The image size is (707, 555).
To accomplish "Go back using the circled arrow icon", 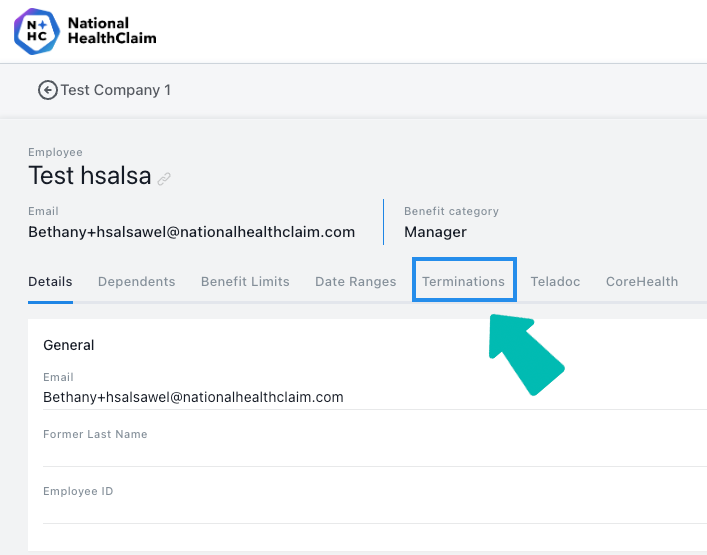I will click(x=48, y=90).
